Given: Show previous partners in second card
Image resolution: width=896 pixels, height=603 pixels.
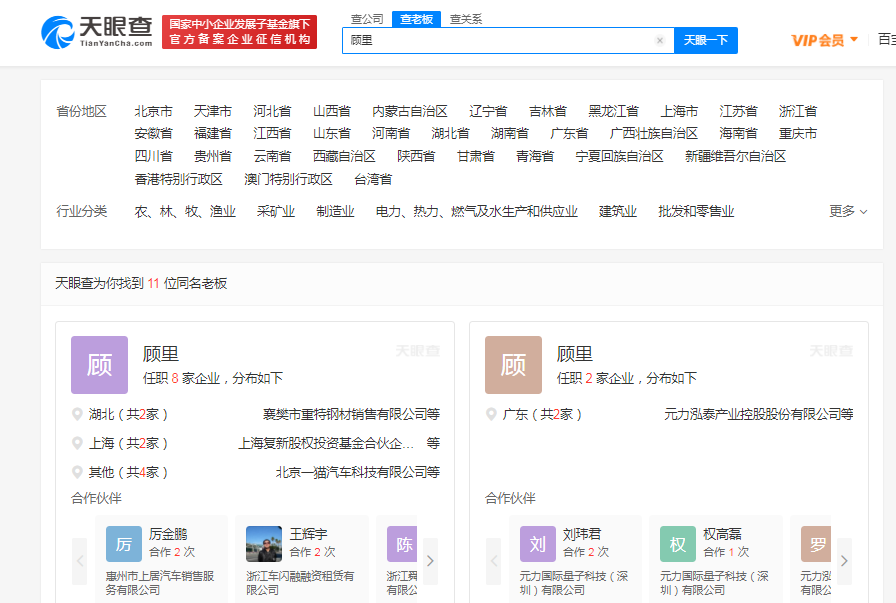Looking at the screenshot, I should pos(494,561).
